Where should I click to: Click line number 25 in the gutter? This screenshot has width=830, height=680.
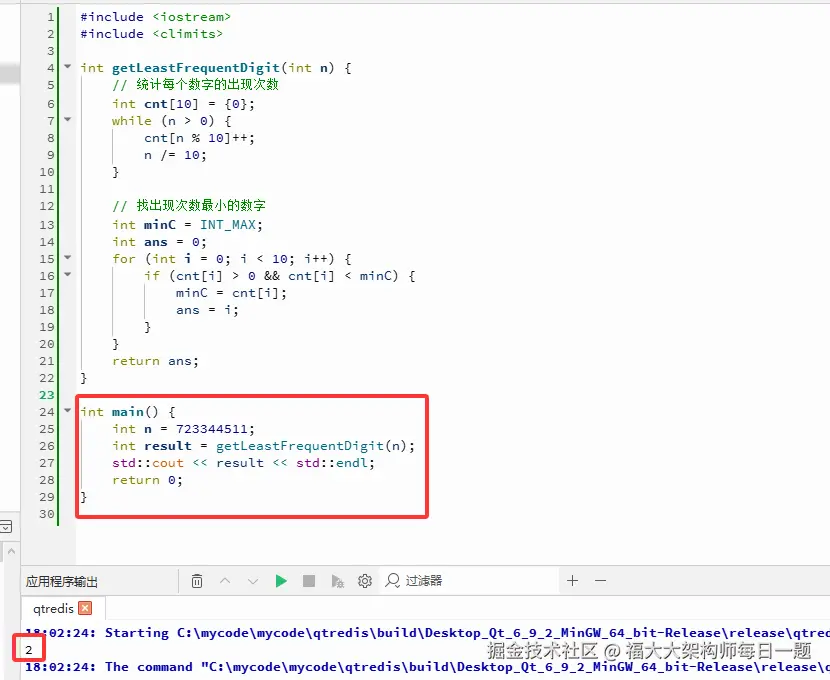pos(47,429)
